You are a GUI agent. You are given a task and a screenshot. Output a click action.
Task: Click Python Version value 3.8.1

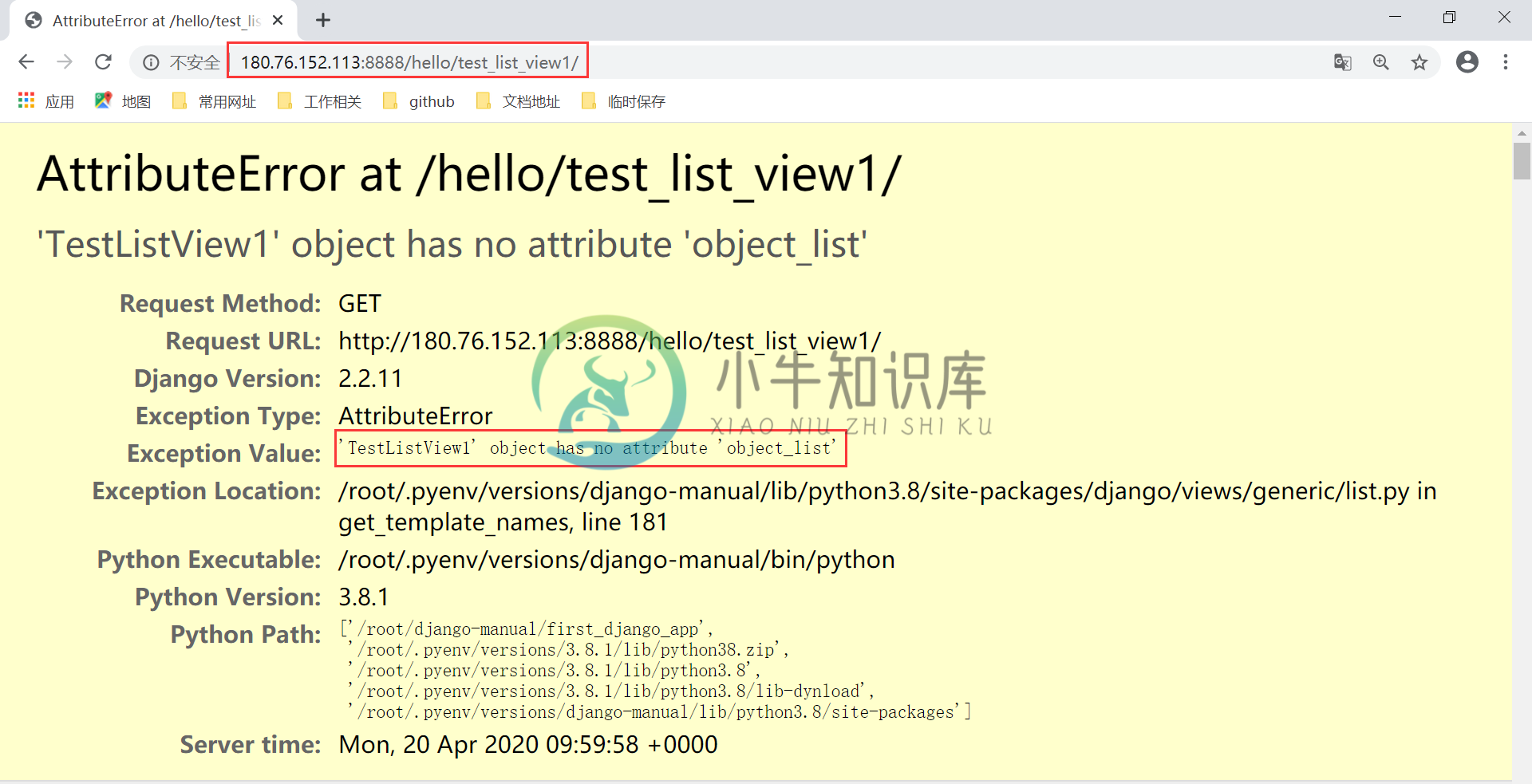(364, 597)
